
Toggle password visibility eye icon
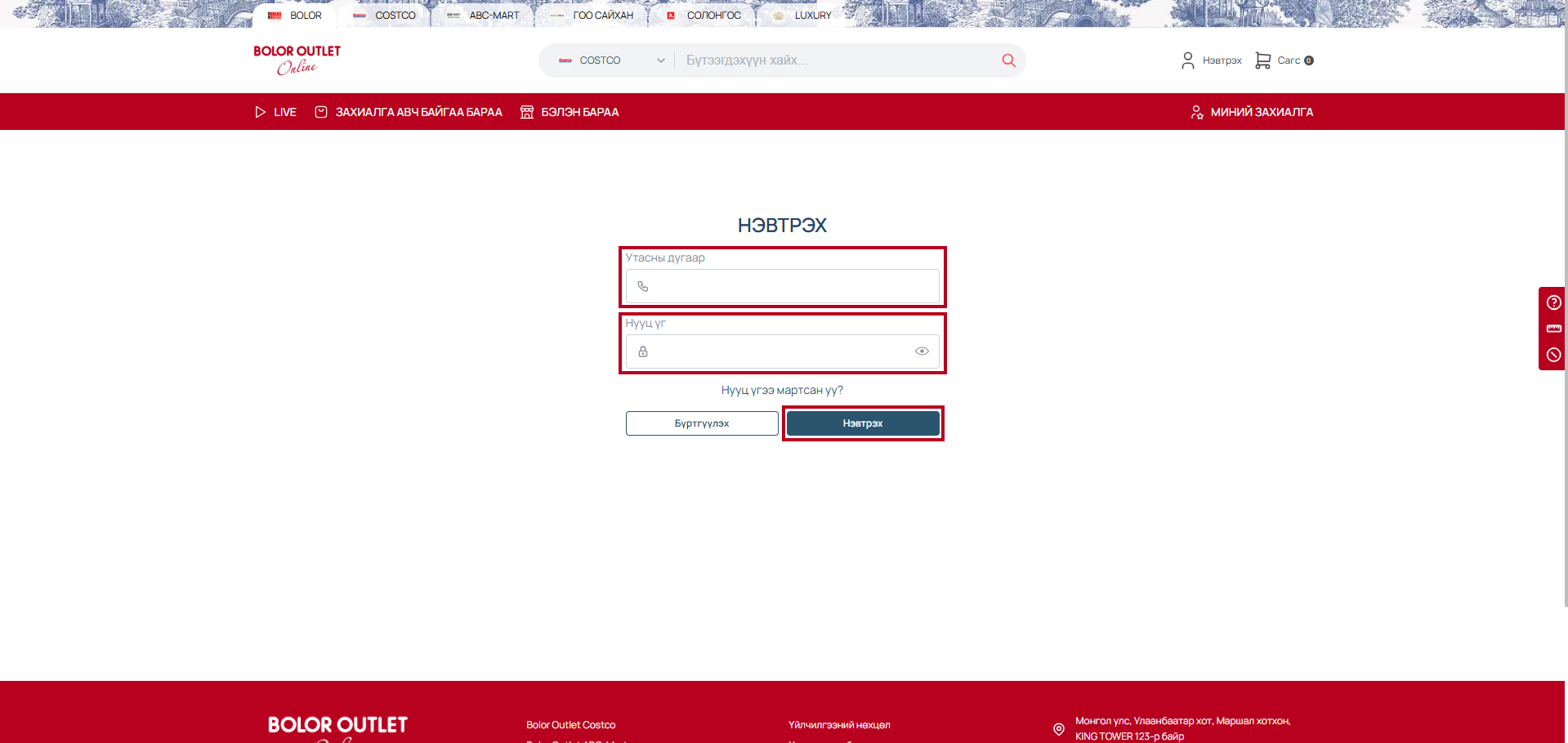(x=922, y=351)
